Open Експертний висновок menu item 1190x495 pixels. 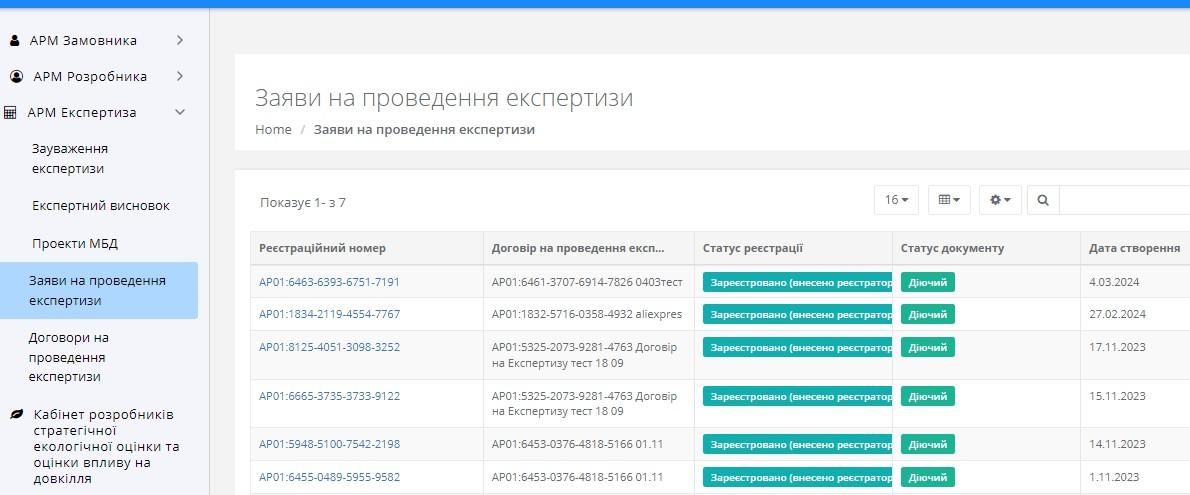(101, 206)
